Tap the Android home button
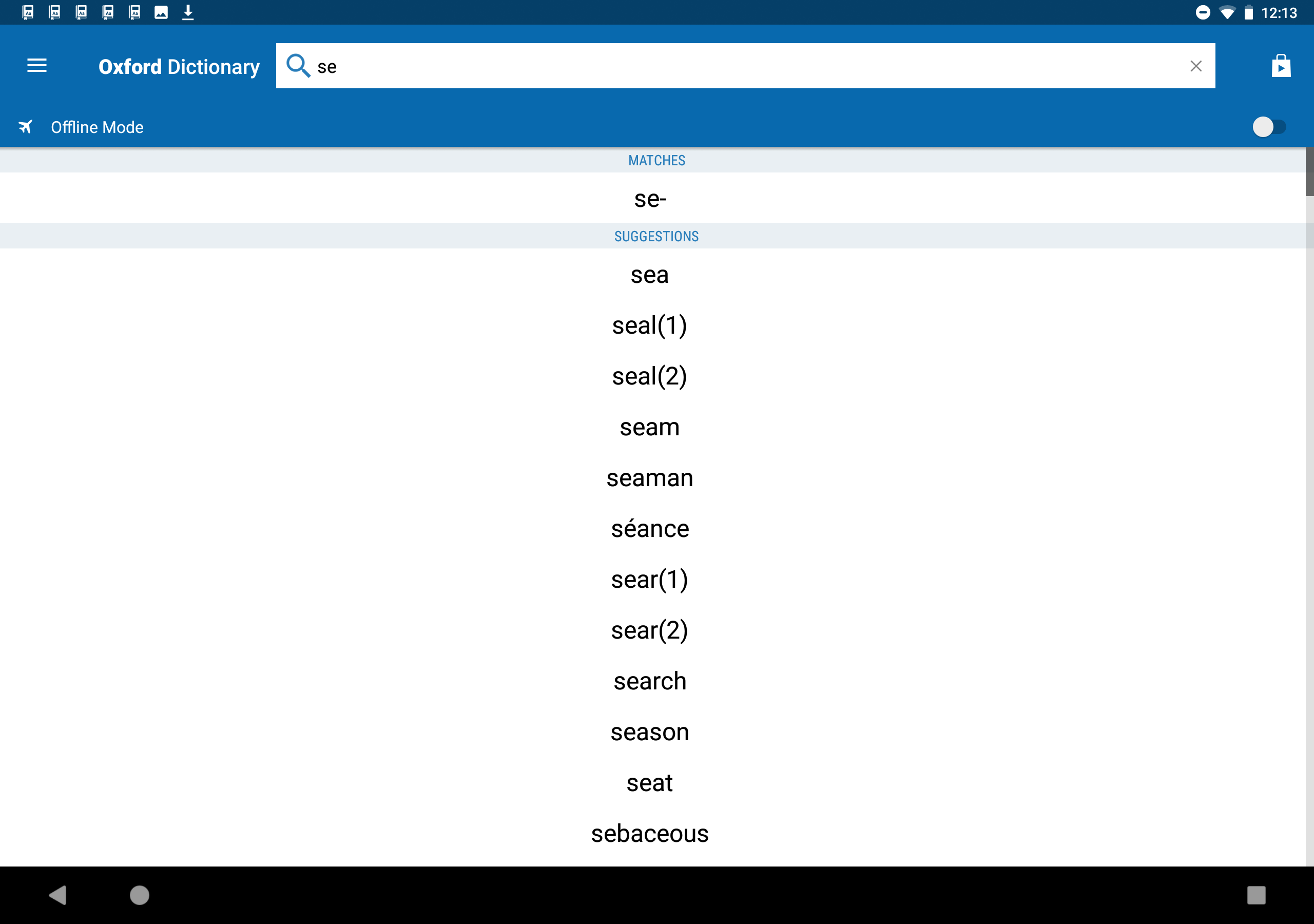This screenshot has width=1314, height=924. [140, 895]
